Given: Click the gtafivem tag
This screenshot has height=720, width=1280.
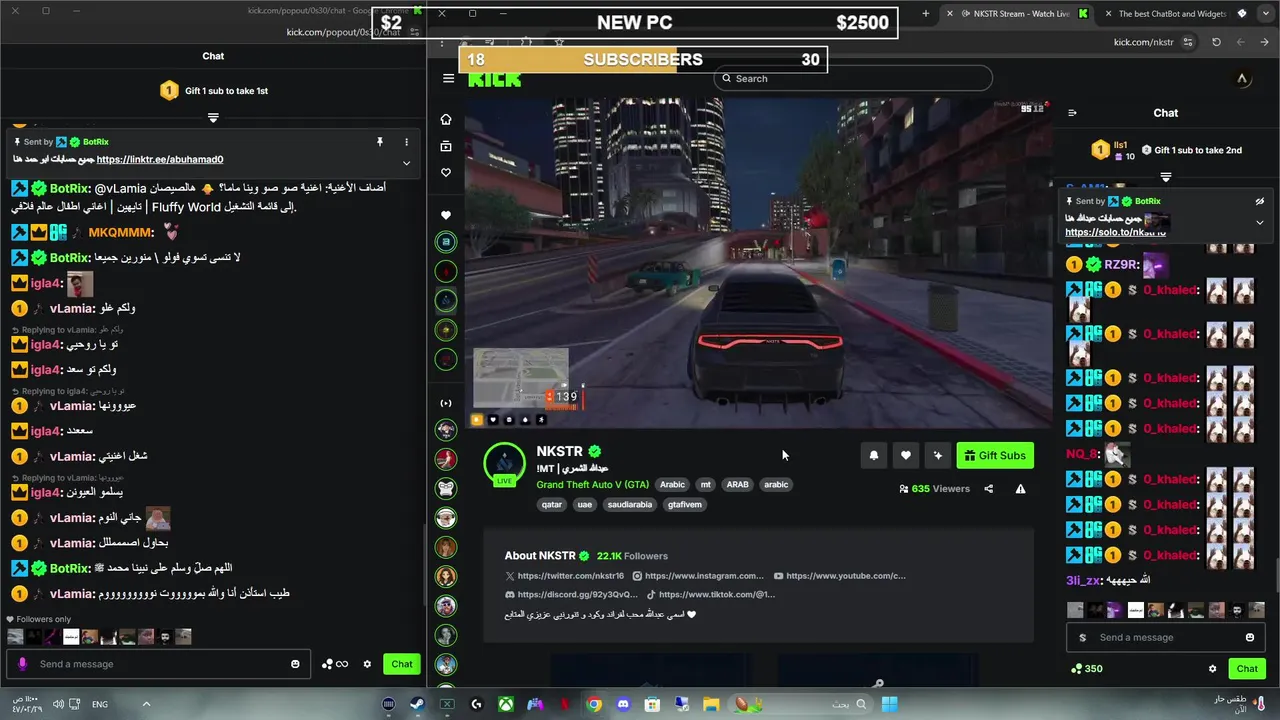Looking at the screenshot, I should [685, 505].
